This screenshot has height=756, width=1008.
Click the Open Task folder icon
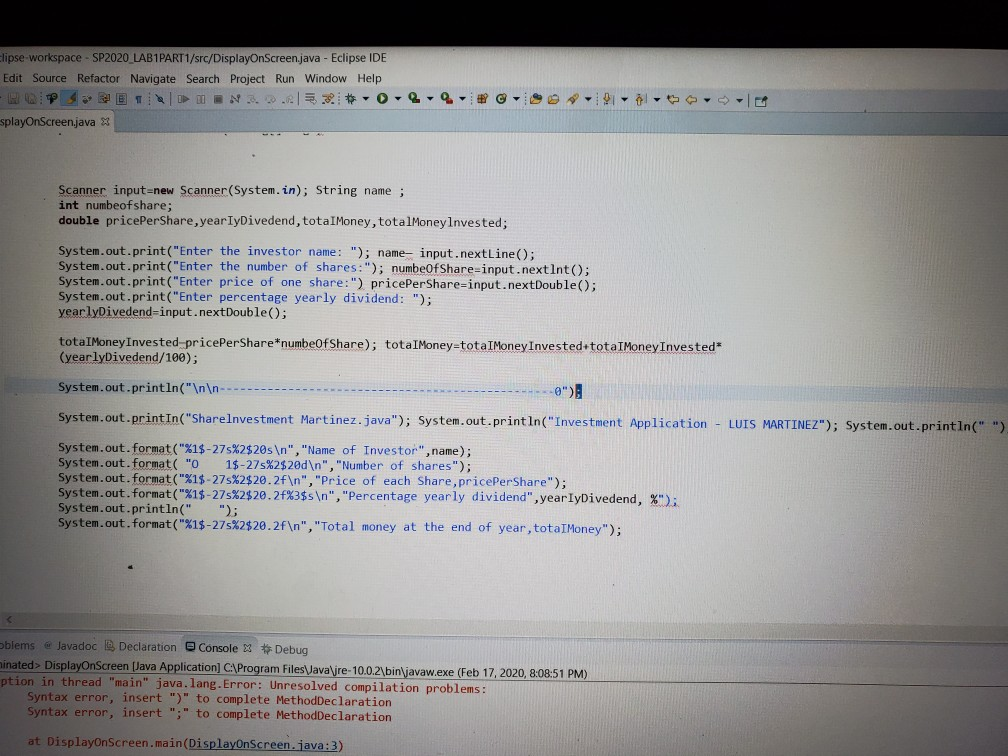(x=554, y=100)
